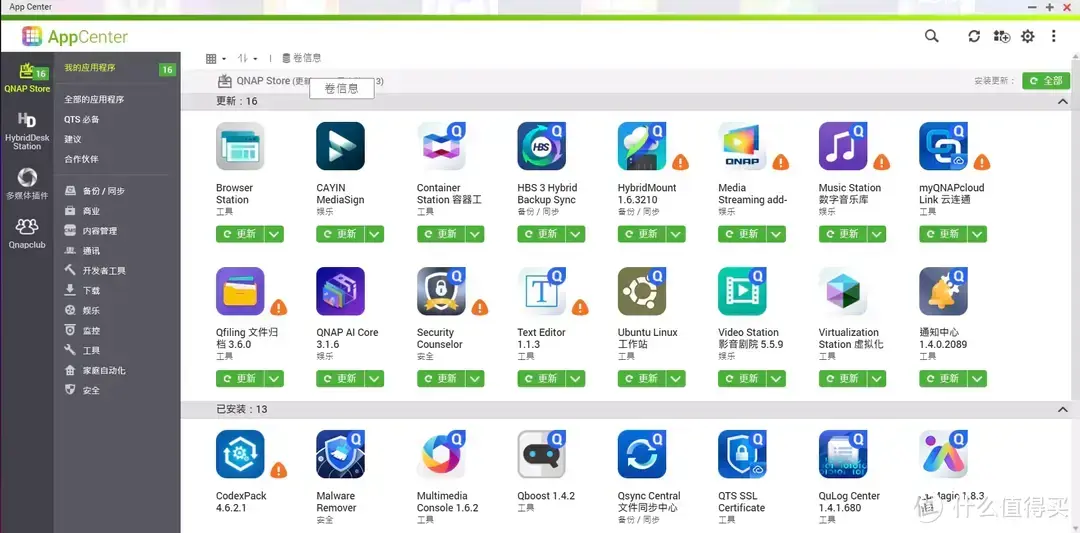Open the Qboost app icon
The width and height of the screenshot is (1080, 533).
click(541, 454)
